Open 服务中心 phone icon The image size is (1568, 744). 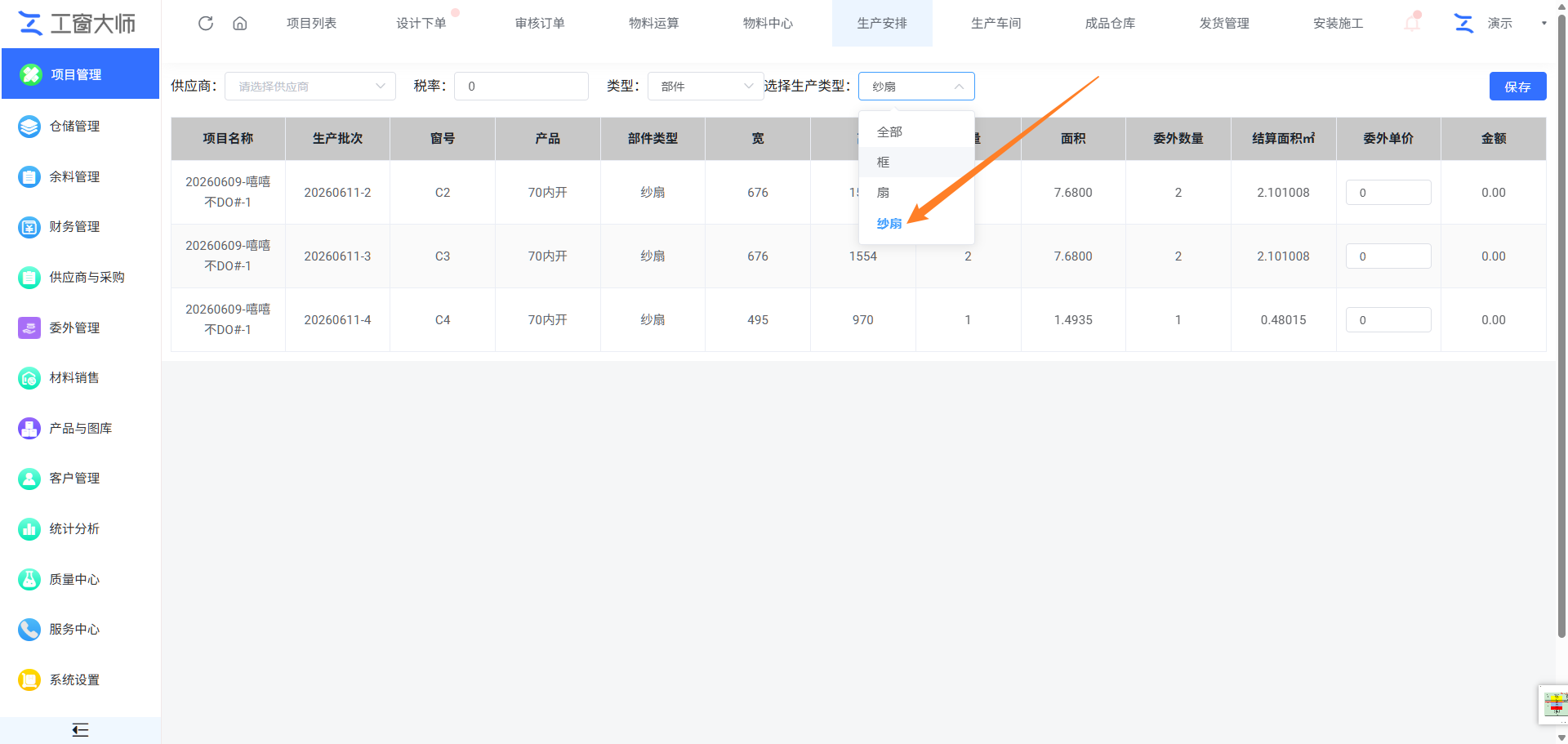pos(29,630)
